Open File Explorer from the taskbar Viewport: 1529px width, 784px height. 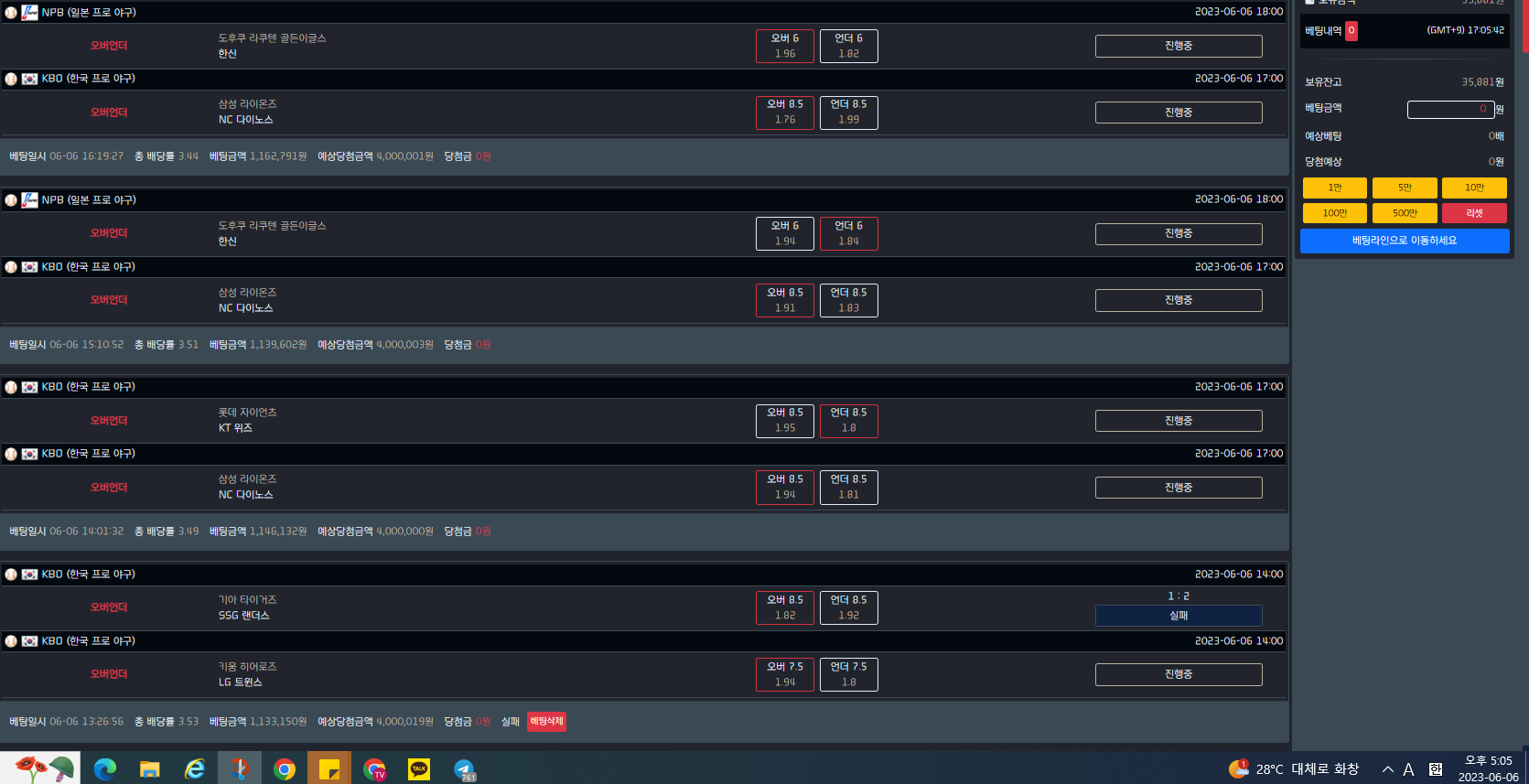149,769
